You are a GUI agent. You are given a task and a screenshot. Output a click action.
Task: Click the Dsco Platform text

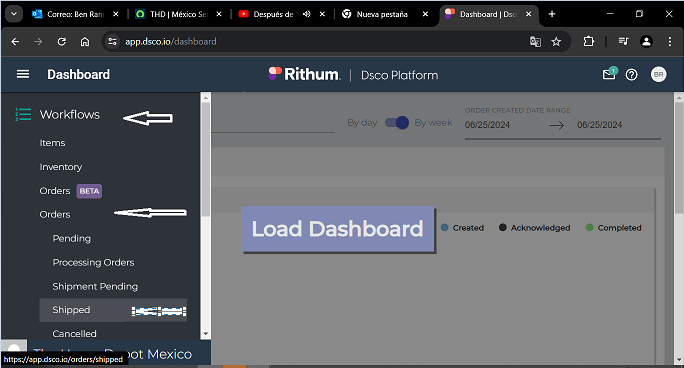tap(400, 75)
